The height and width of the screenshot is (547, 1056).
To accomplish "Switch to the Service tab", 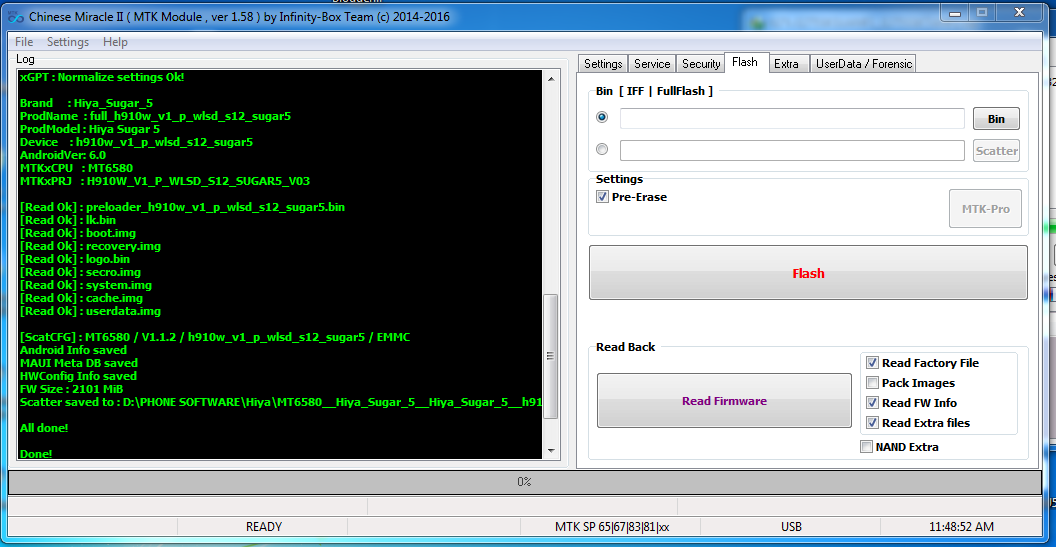I will coord(652,63).
